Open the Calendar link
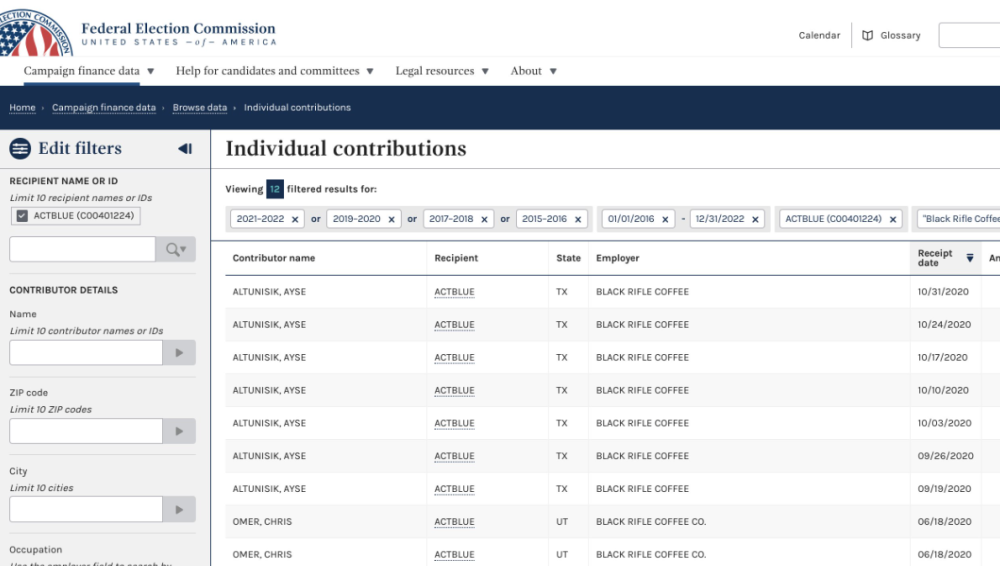Viewport: 1000px width, 566px height. coord(820,36)
